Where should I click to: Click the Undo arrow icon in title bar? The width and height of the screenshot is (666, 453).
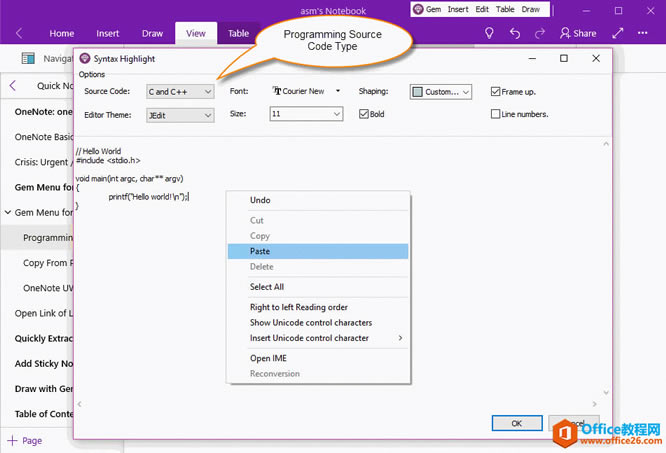pos(514,33)
